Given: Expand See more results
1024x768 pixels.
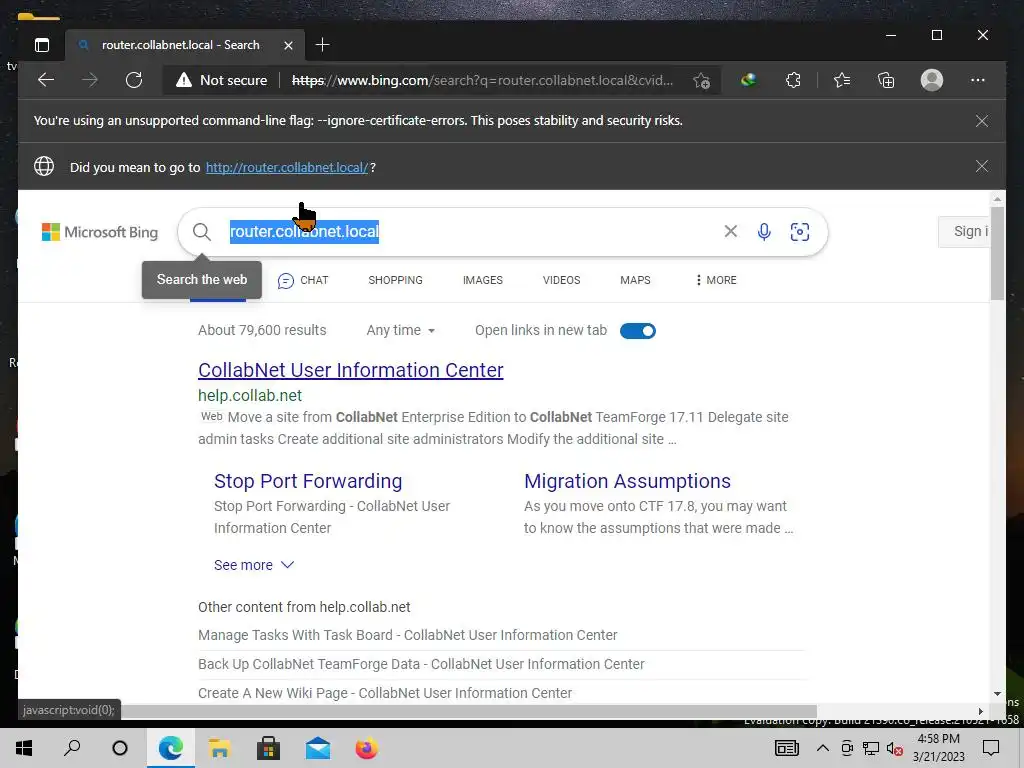Looking at the screenshot, I should 254,565.
